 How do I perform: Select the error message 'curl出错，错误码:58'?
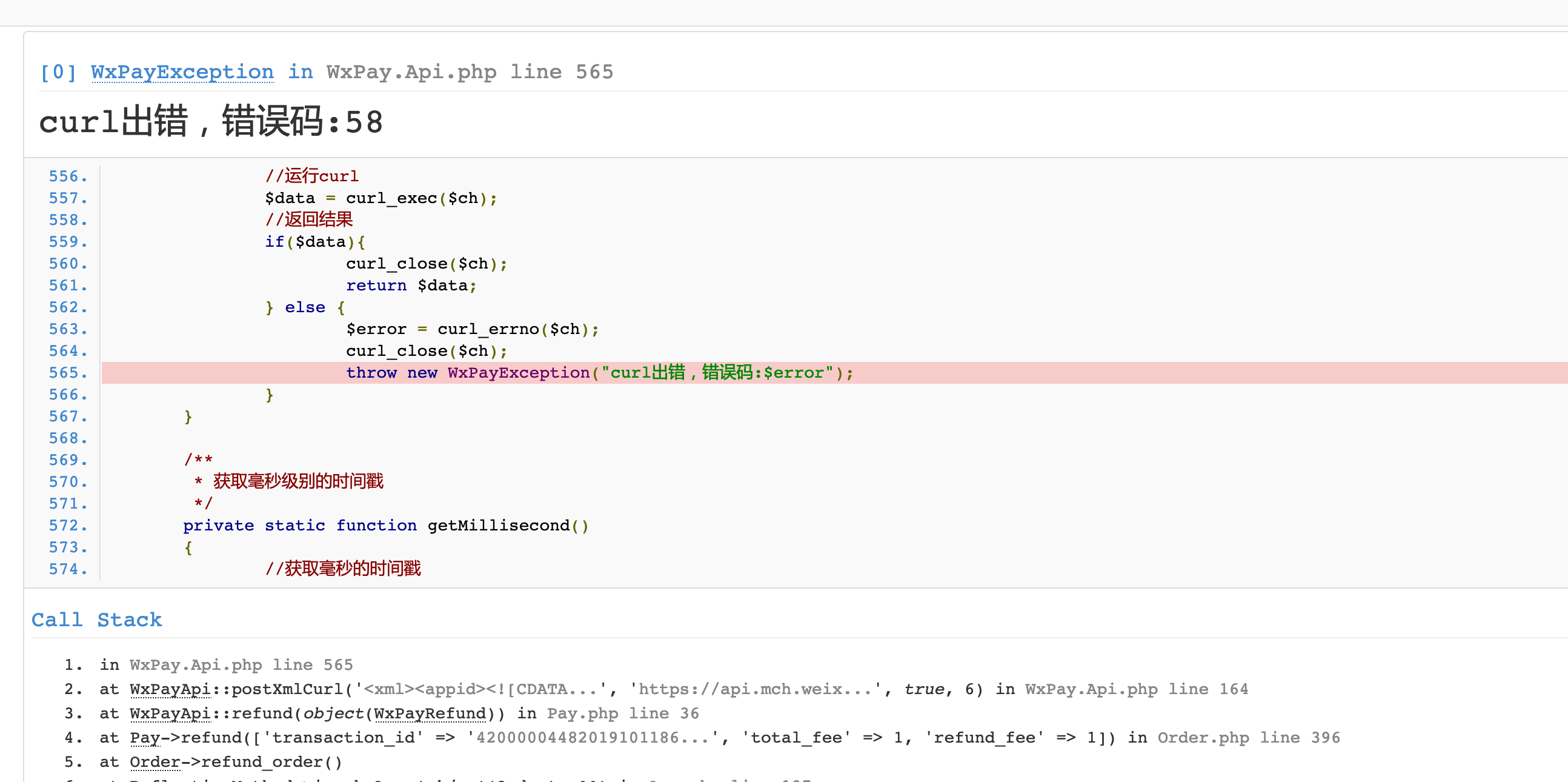[211, 121]
